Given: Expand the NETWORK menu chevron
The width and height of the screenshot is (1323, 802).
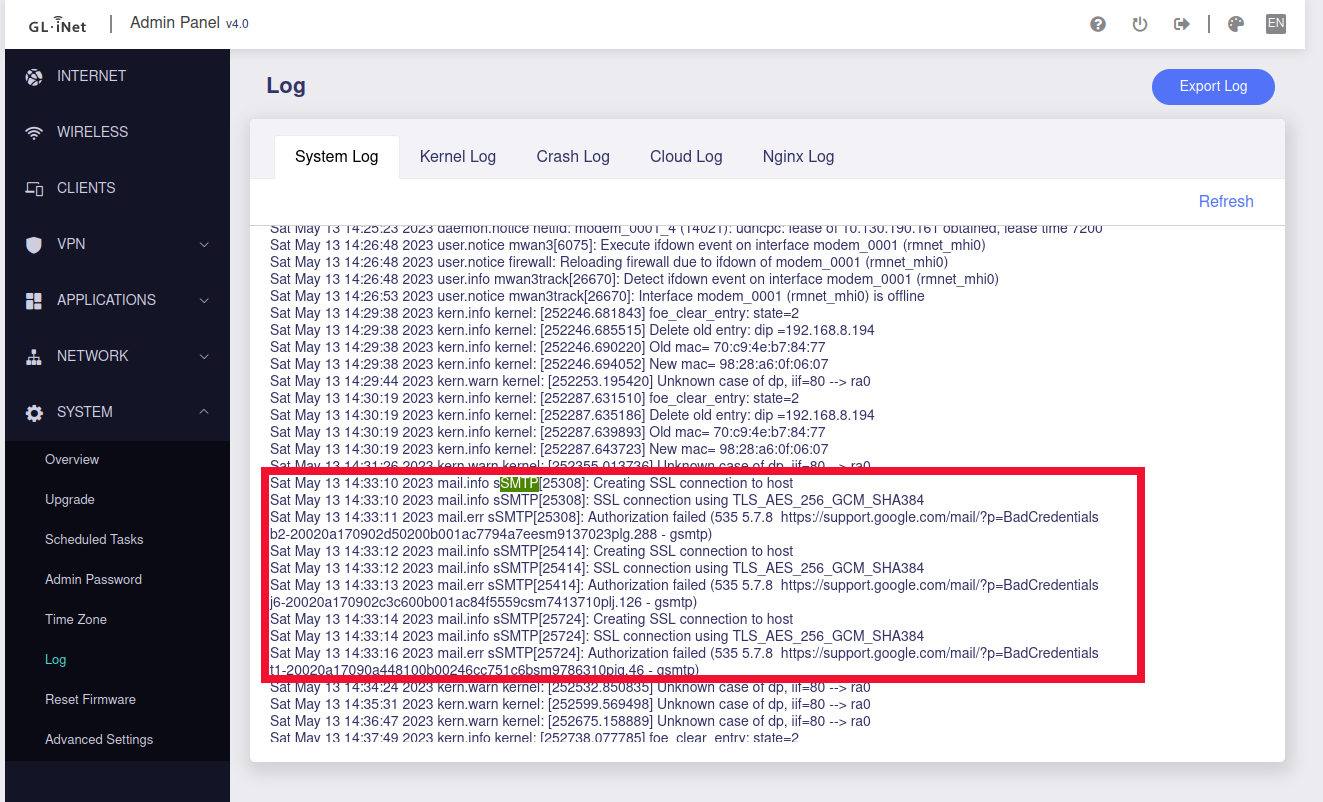Looking at the screenshot, I should 204,356.
